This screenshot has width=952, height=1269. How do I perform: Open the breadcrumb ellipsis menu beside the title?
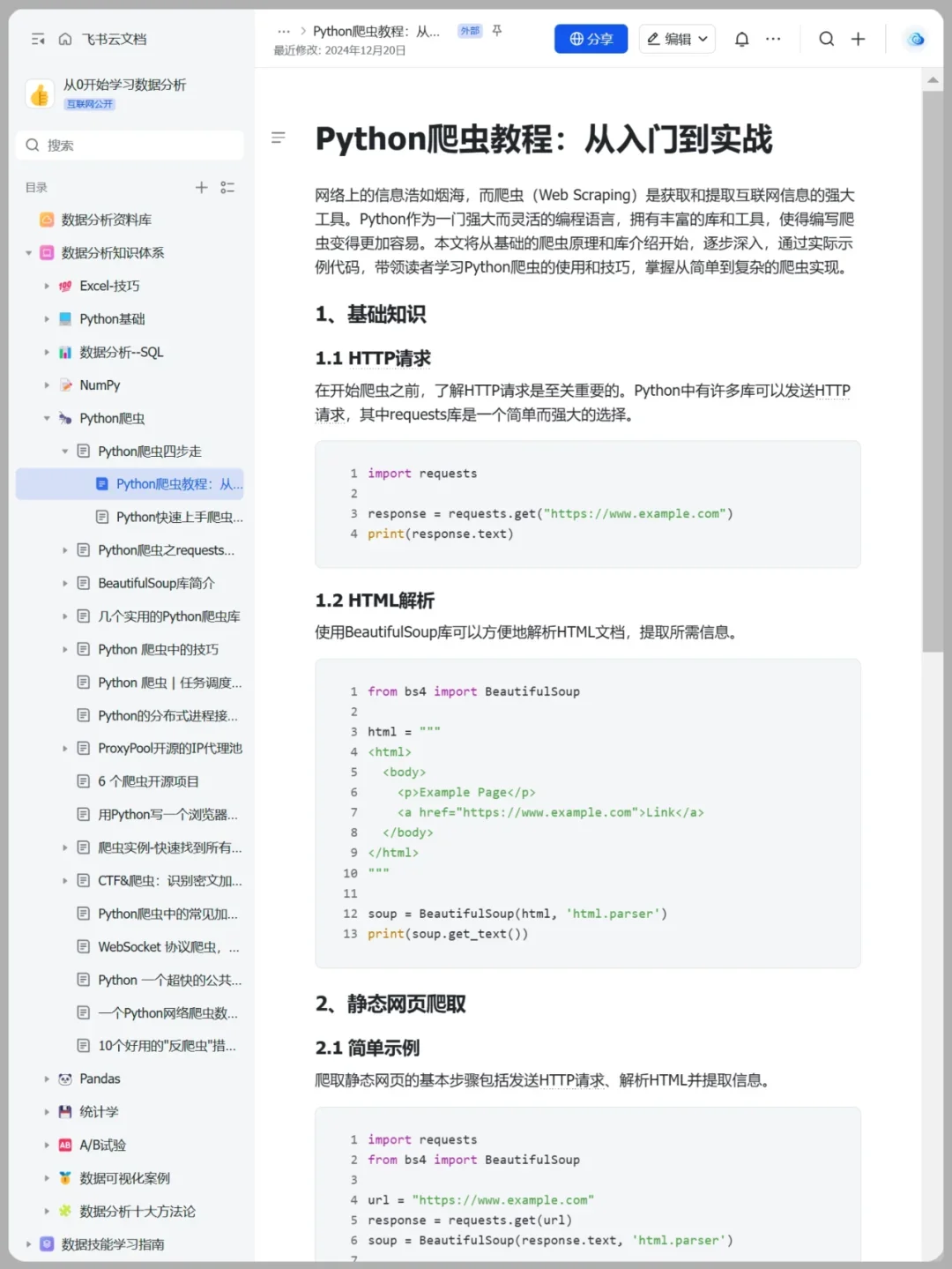(284, 29)
